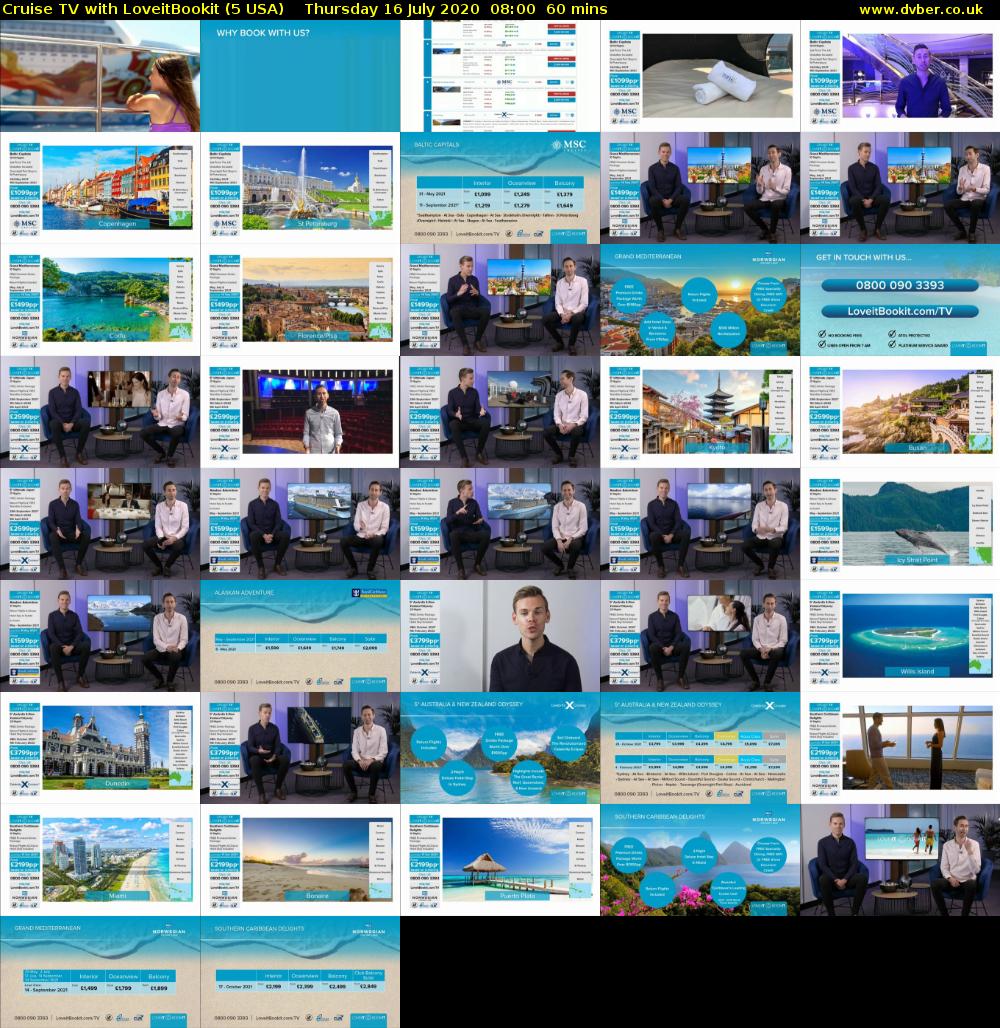Open the Southern Caribbean Delights highlights bubbles frame
Screen dimensions: 1000x1028
point(700,860)
